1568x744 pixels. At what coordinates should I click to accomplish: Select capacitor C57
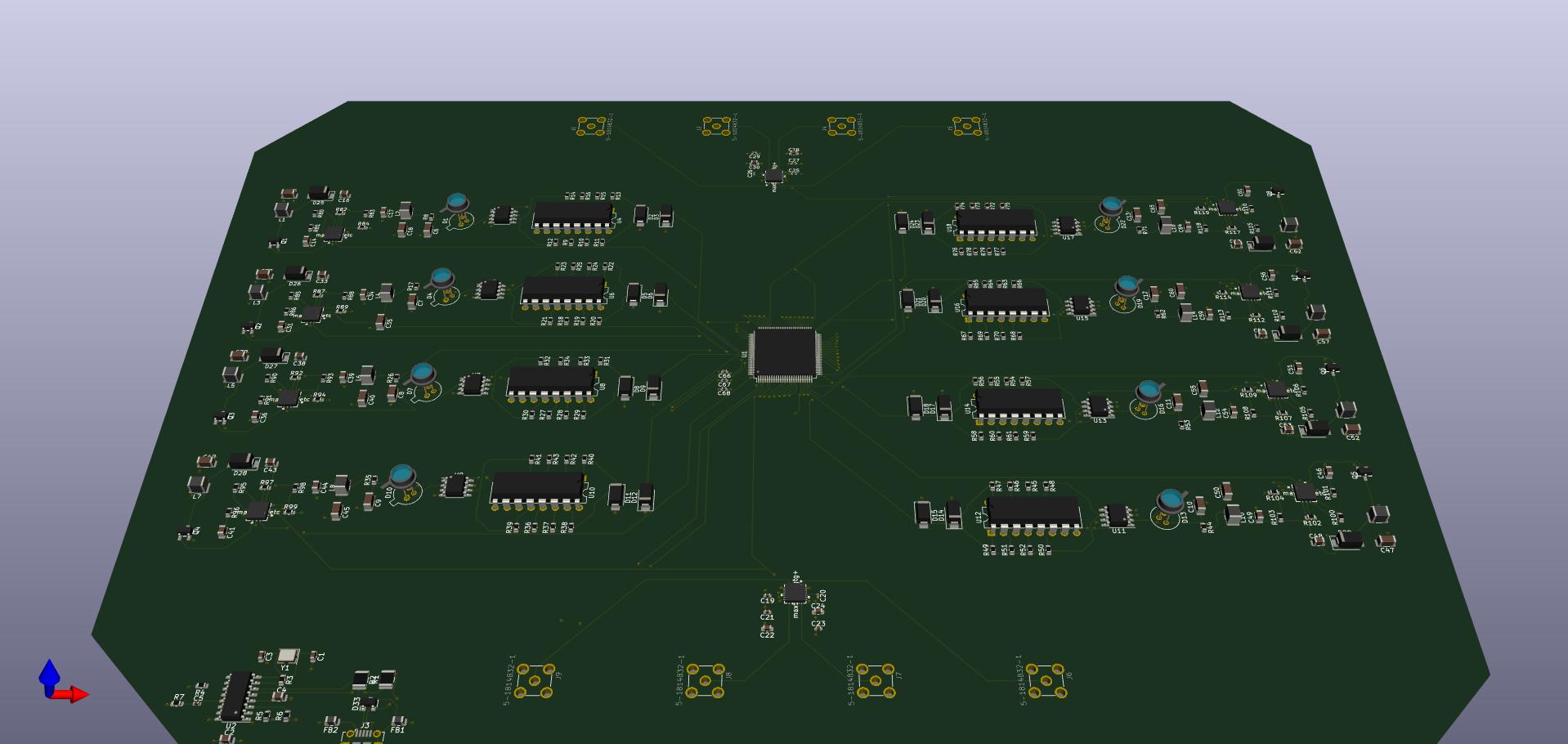pyautogui.click(x=1321, y=334)
